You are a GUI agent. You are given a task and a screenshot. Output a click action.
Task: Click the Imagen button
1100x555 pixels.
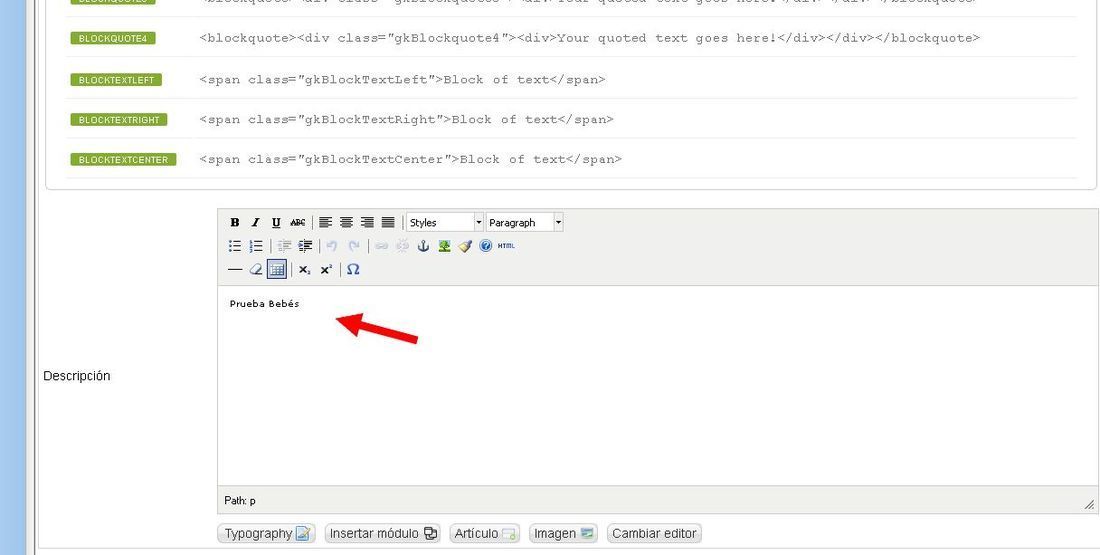[x=564, y=533]
